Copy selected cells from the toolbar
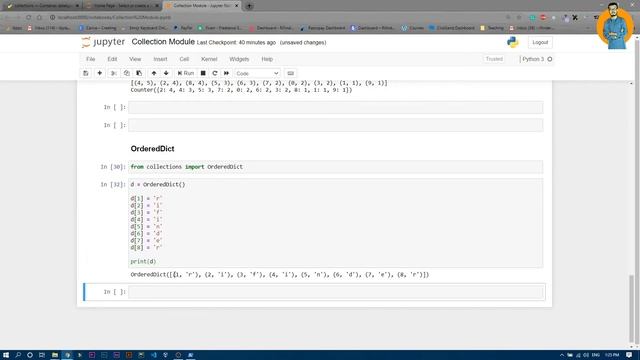640x360 pixels. point(127,73)
